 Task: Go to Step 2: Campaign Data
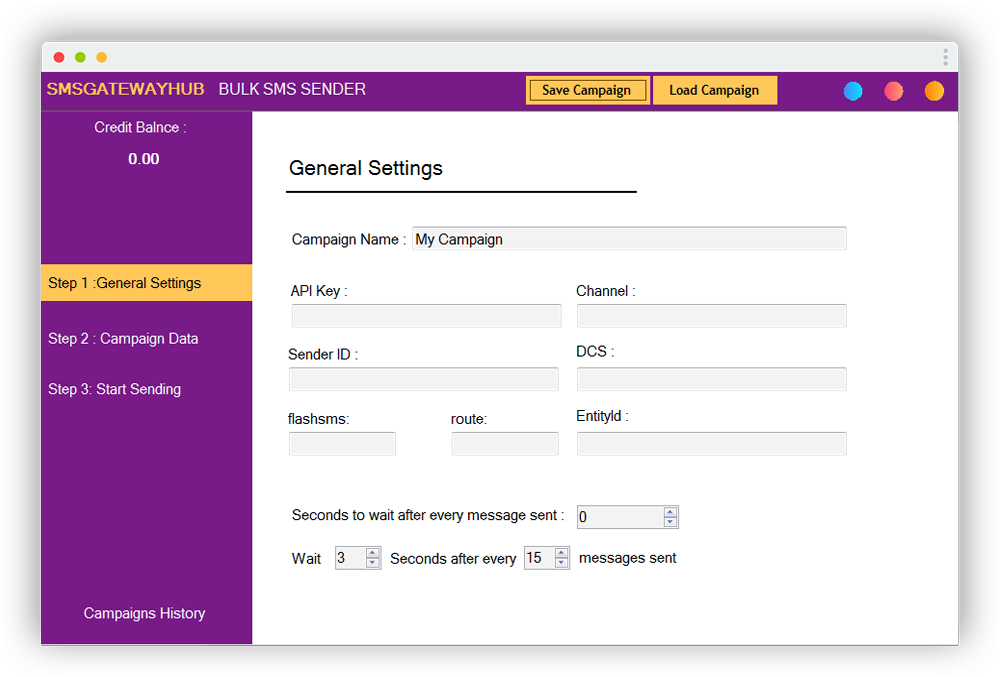click(123, 339)
